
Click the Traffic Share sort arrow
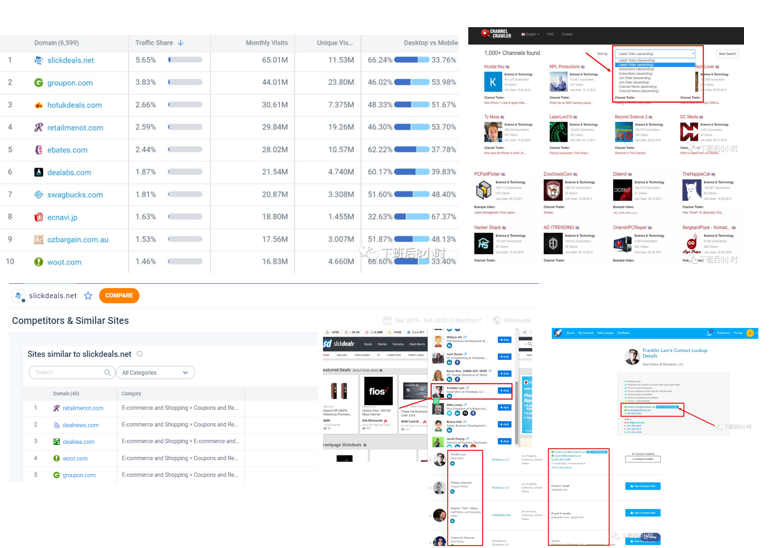[x=180, y=43]
